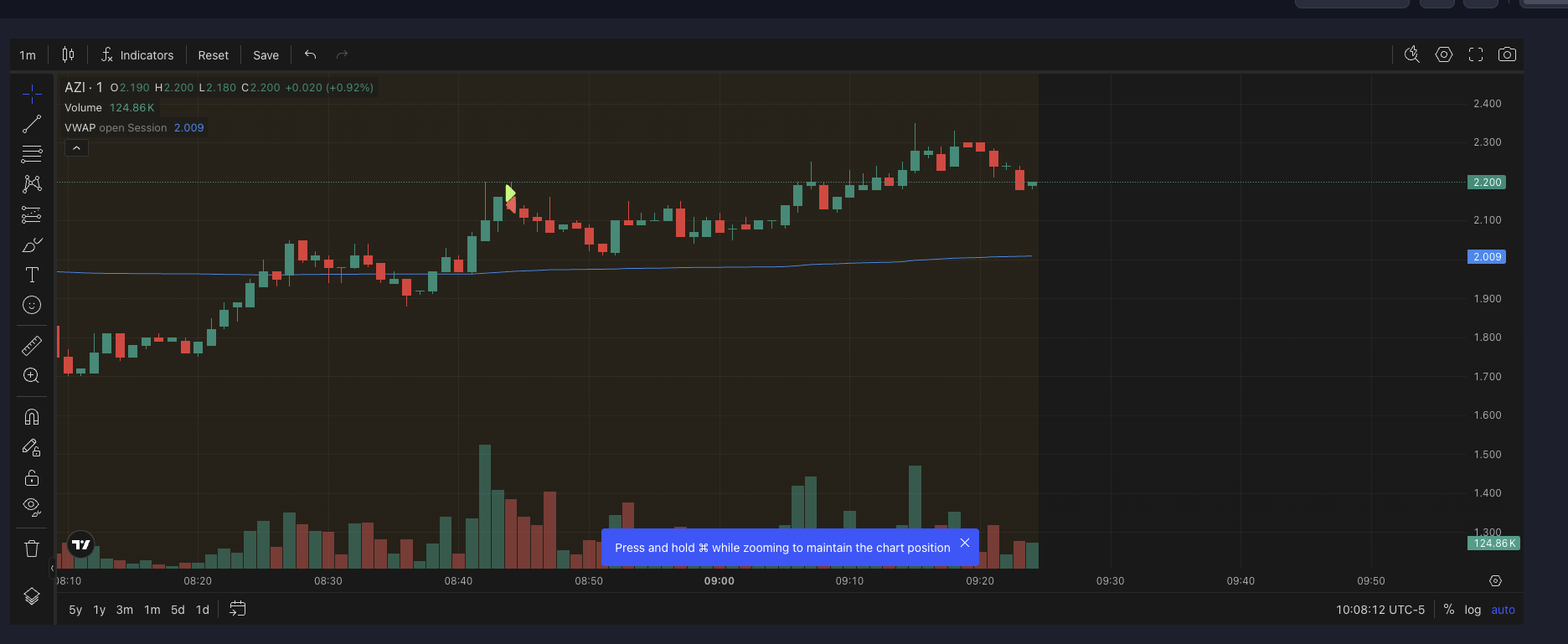Click the trash icon to remove drawings

pyautogui.click(x=32, y=549)
